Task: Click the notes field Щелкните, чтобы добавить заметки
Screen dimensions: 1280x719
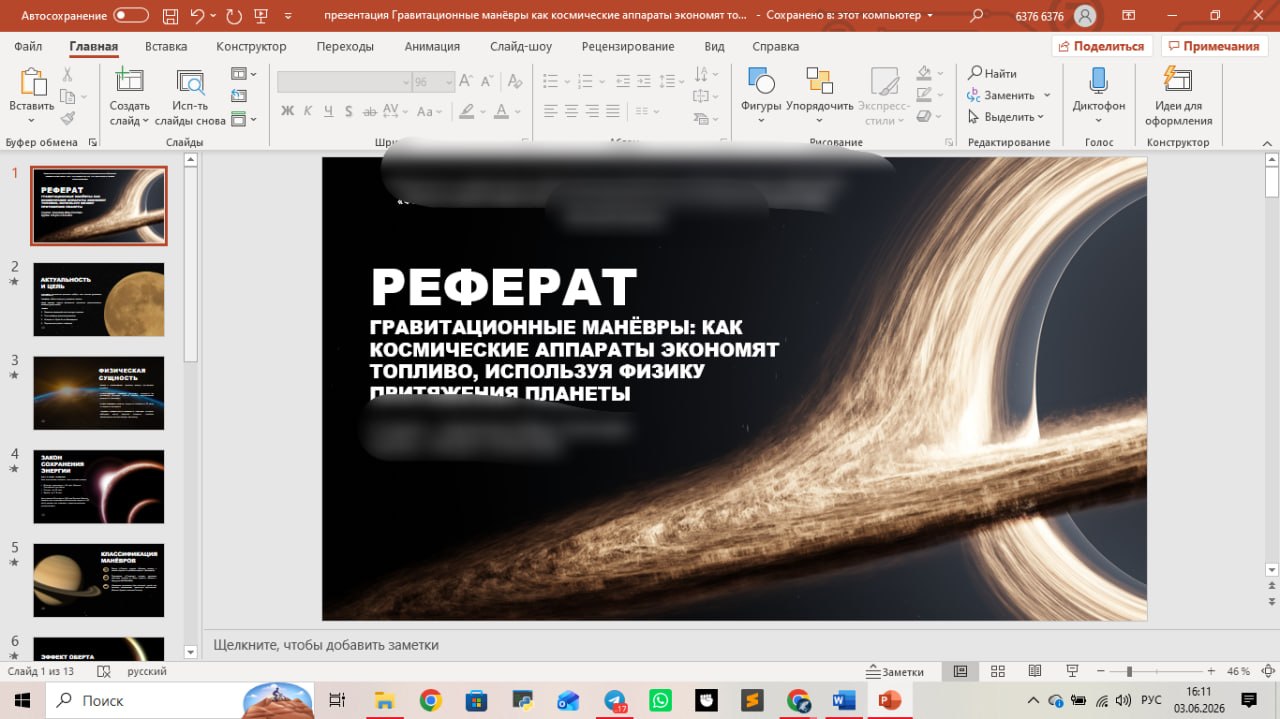Action: point(326,645)
